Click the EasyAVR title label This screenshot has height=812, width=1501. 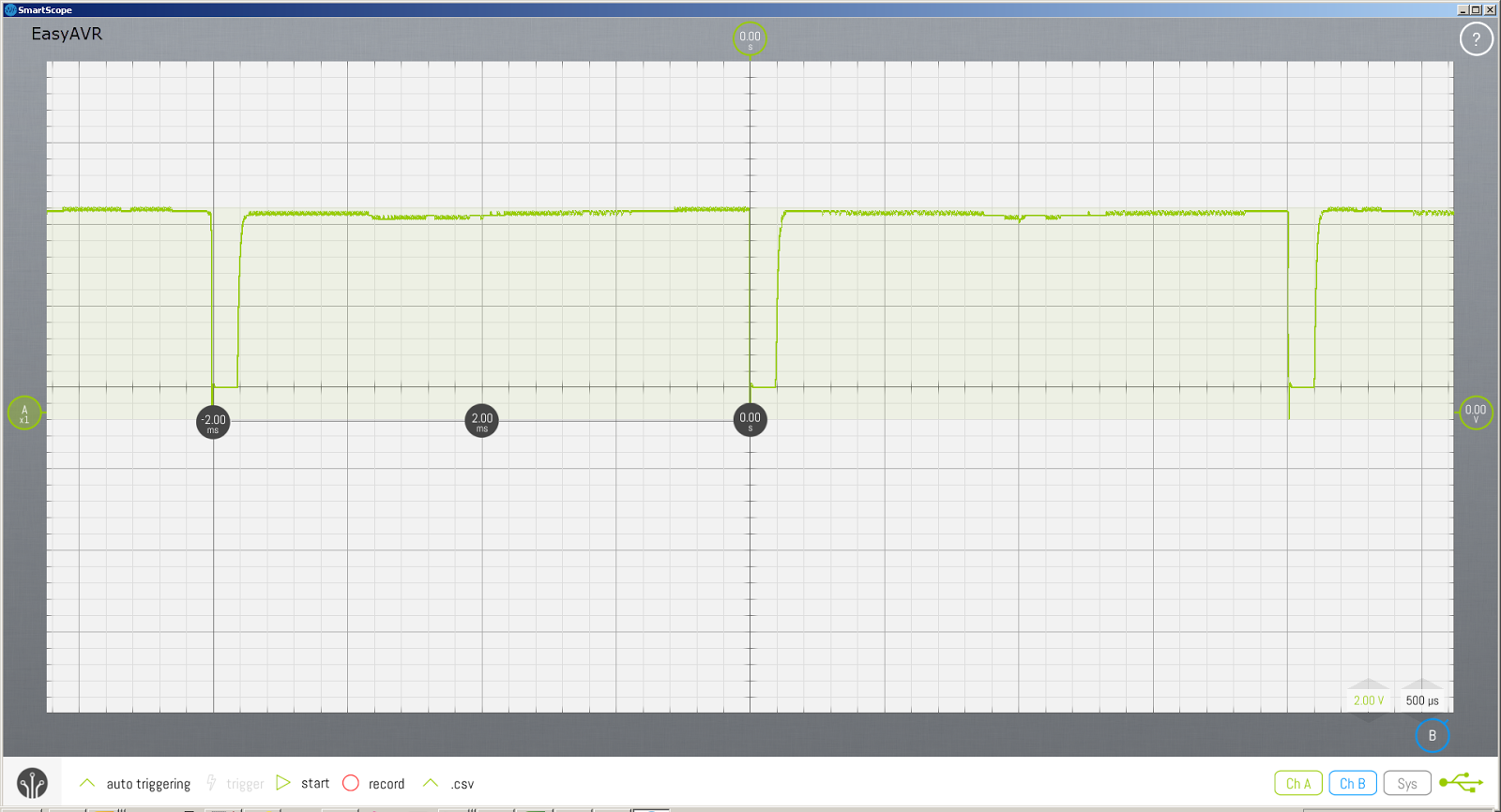click(x=67, y=34)
